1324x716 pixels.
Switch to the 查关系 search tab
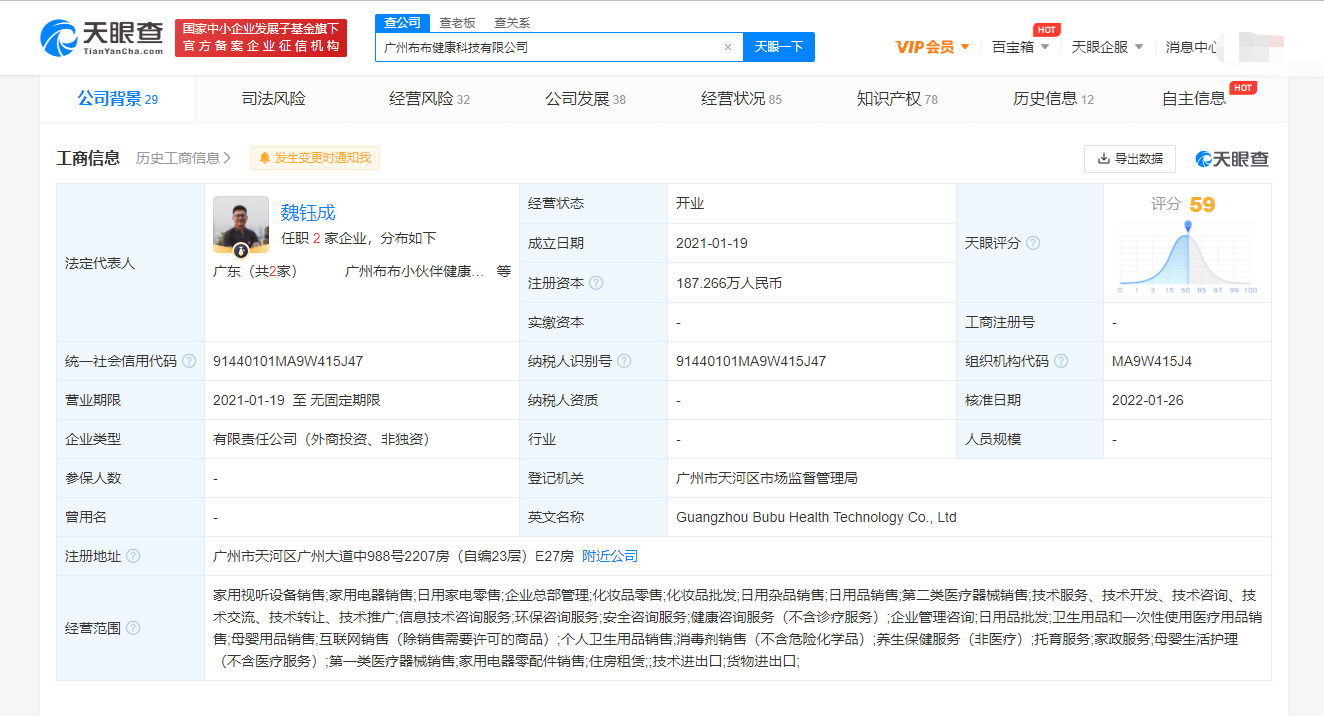coord(512,23)
